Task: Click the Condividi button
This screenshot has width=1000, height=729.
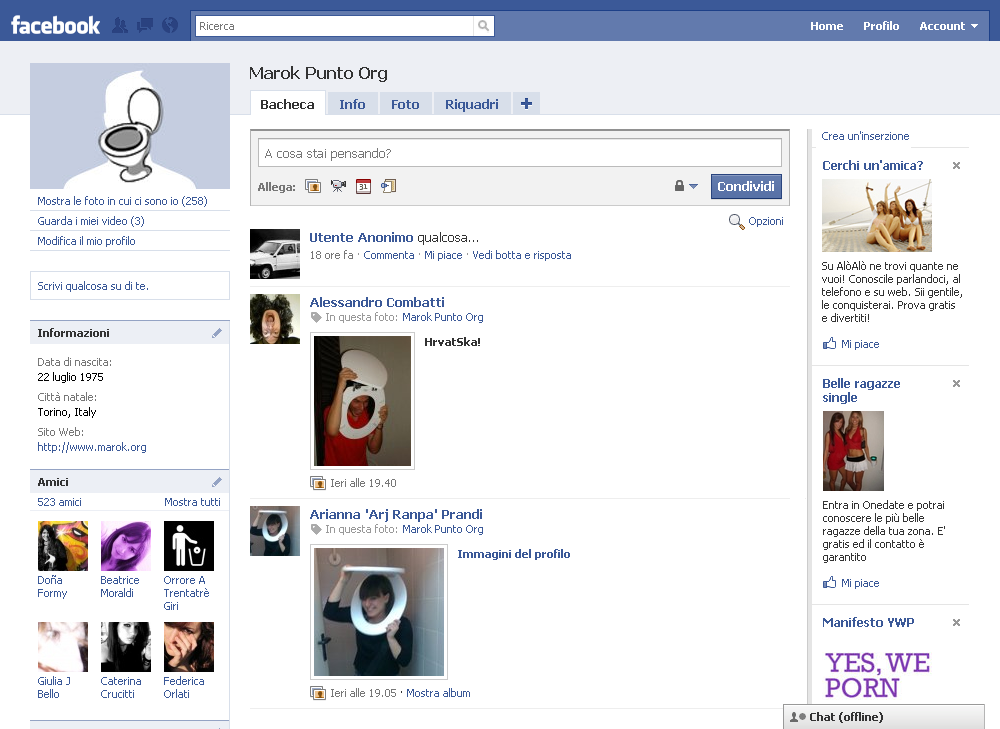Action: (x=746, y=186)
